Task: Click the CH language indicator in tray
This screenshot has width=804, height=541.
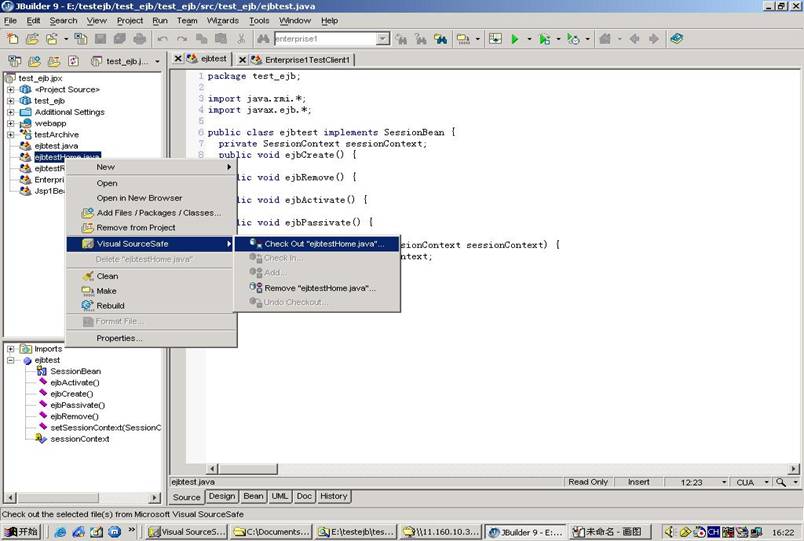Action: tap(713, 532)
